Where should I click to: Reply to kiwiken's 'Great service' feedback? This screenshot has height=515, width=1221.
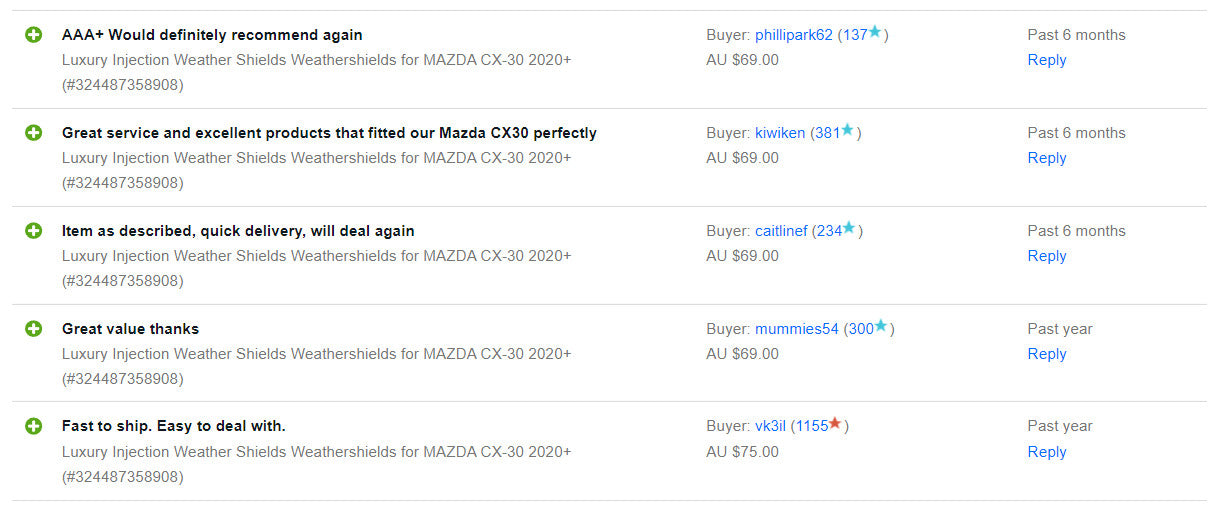point(1047,158)
